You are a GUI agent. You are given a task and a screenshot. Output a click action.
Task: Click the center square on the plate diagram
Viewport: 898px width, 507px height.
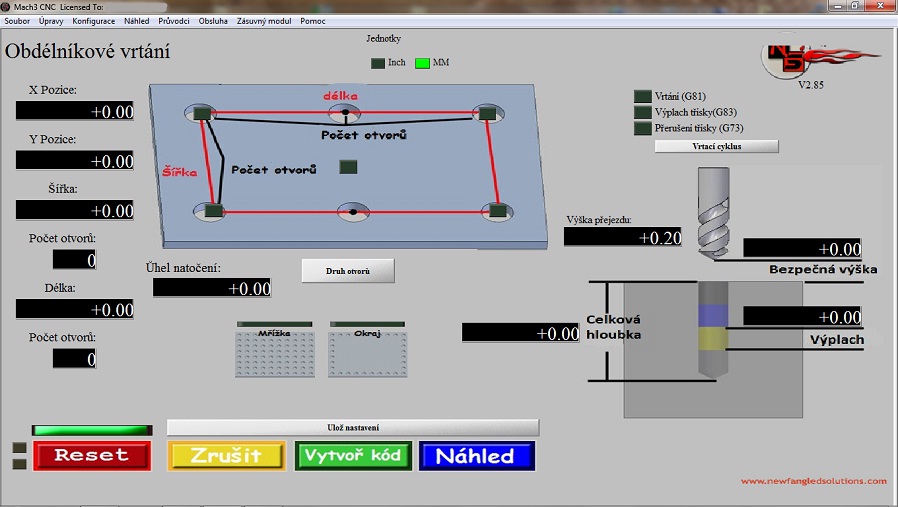point(348,167)
